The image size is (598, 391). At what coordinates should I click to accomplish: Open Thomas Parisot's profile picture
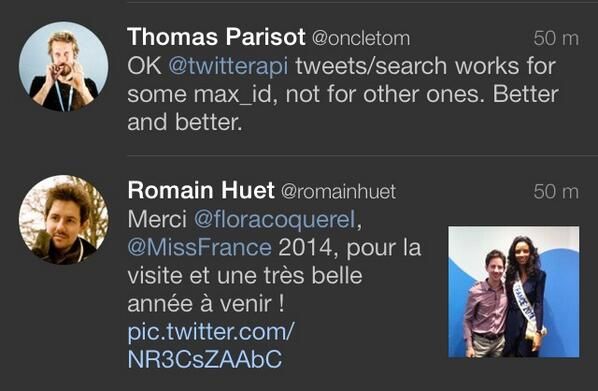[63, 66]
